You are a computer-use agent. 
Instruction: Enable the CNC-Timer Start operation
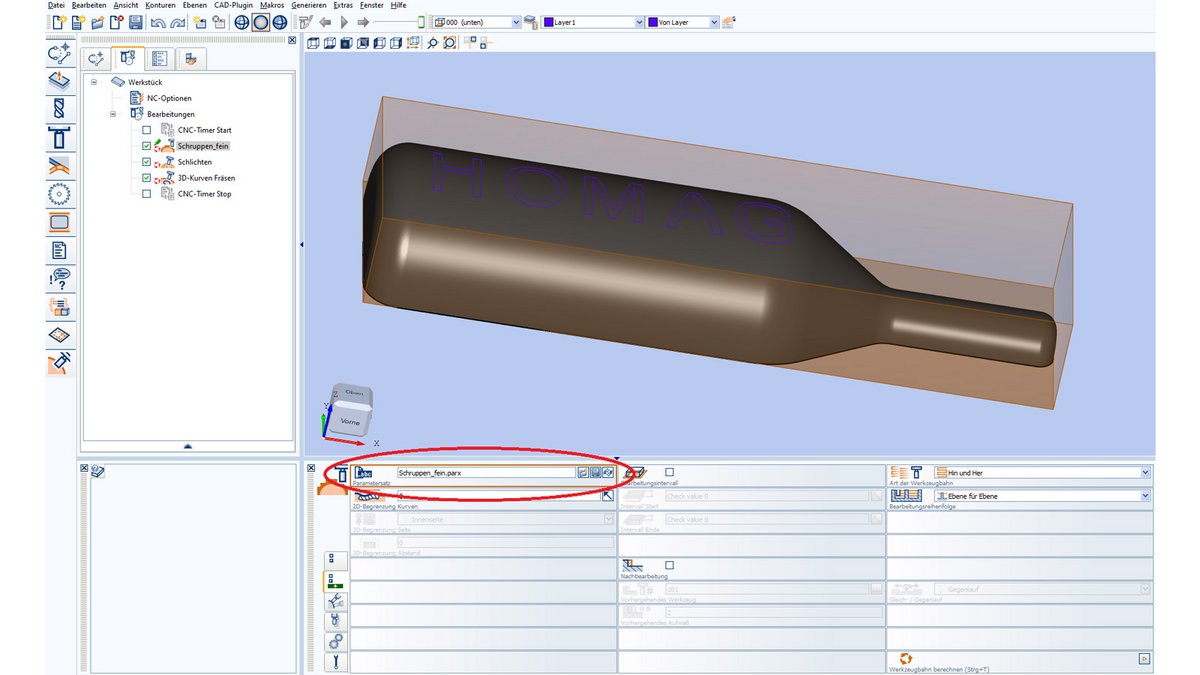146,130
